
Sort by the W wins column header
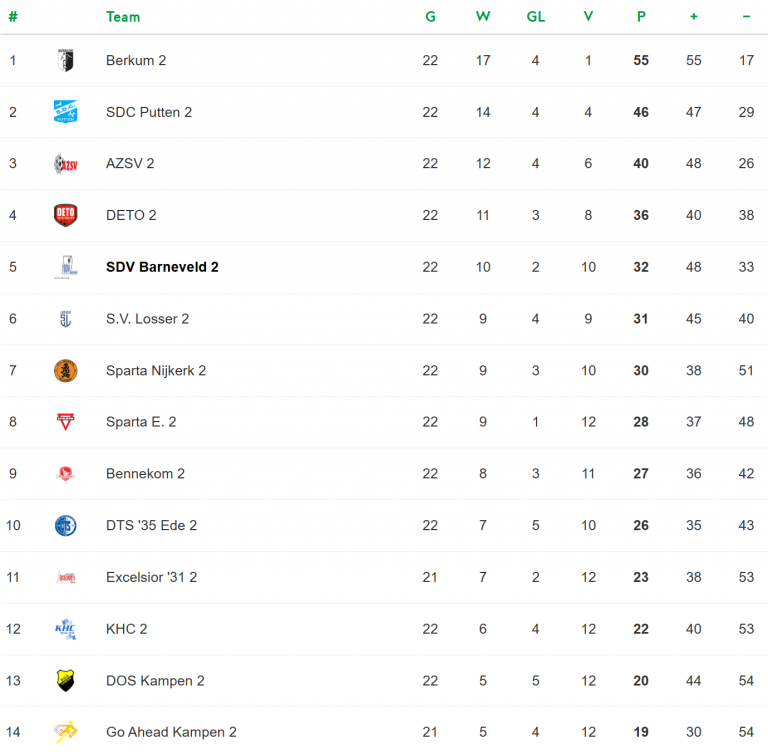[483, 17]
